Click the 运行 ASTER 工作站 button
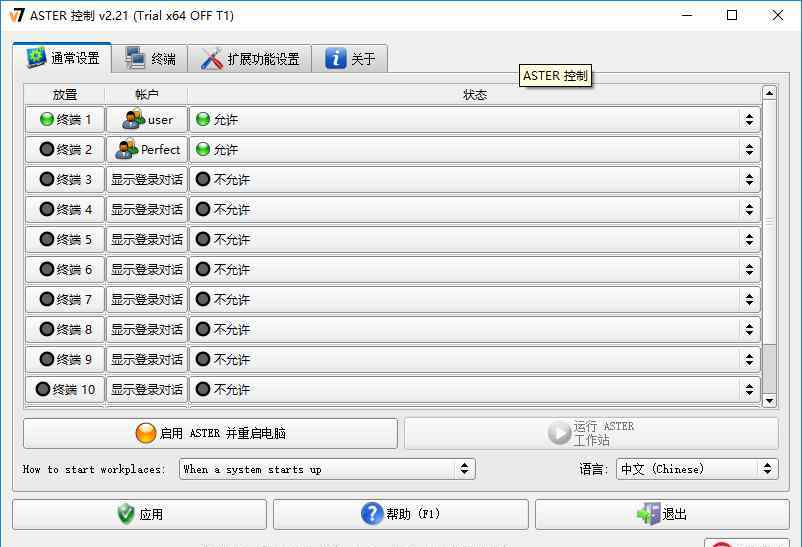This screenshot has width=802, height=547. pos(591,433)
